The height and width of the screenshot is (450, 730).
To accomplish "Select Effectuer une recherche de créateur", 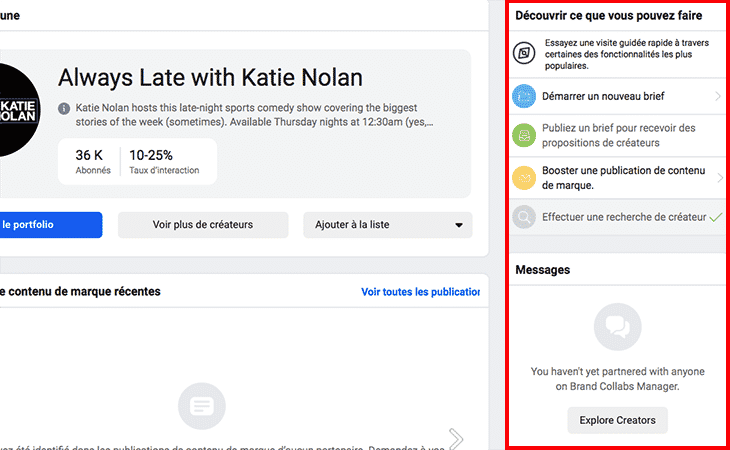I will pyautogui.click(x=623, y=216).
